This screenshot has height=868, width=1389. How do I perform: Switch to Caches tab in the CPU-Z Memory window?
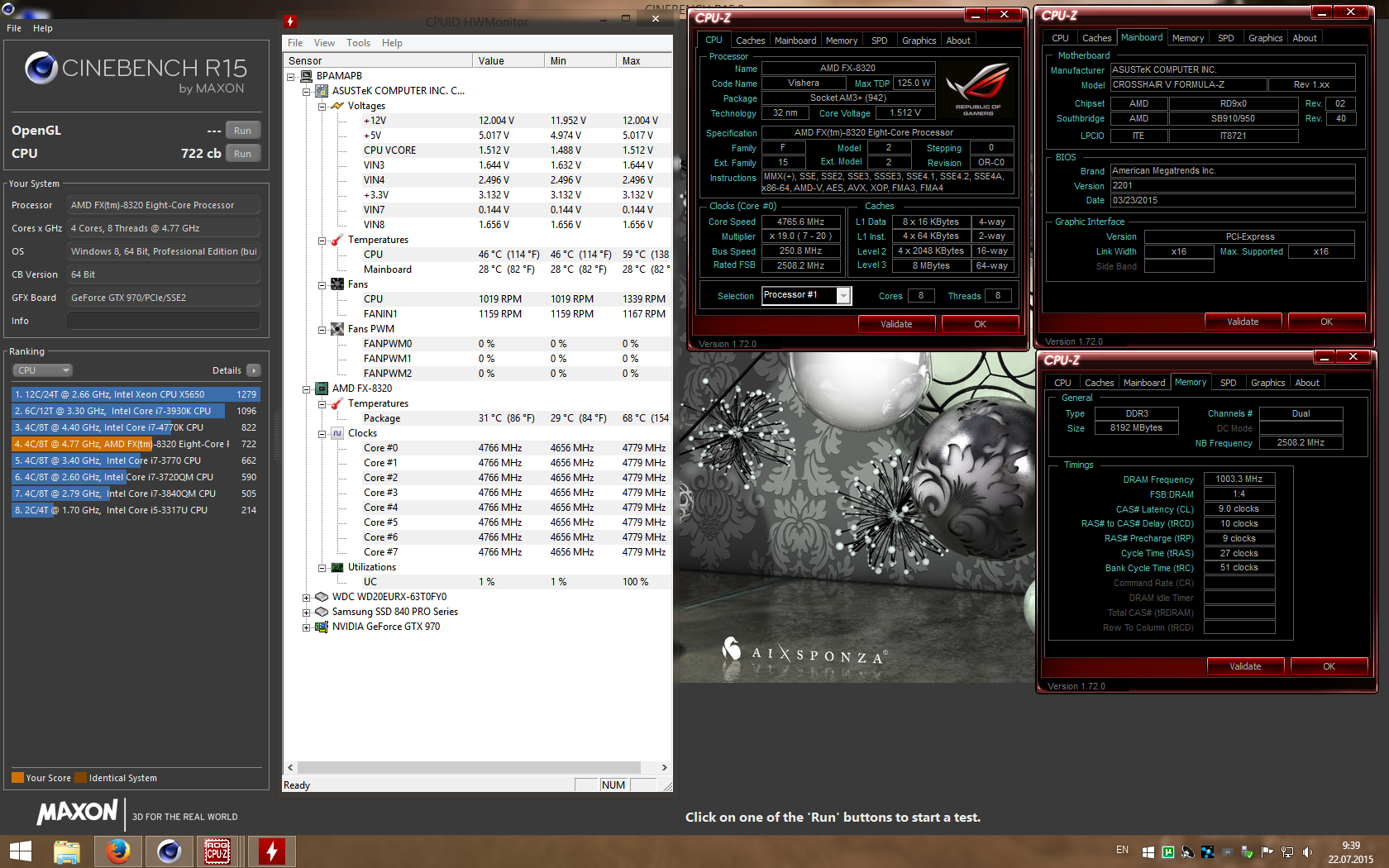pos(1099,383)
